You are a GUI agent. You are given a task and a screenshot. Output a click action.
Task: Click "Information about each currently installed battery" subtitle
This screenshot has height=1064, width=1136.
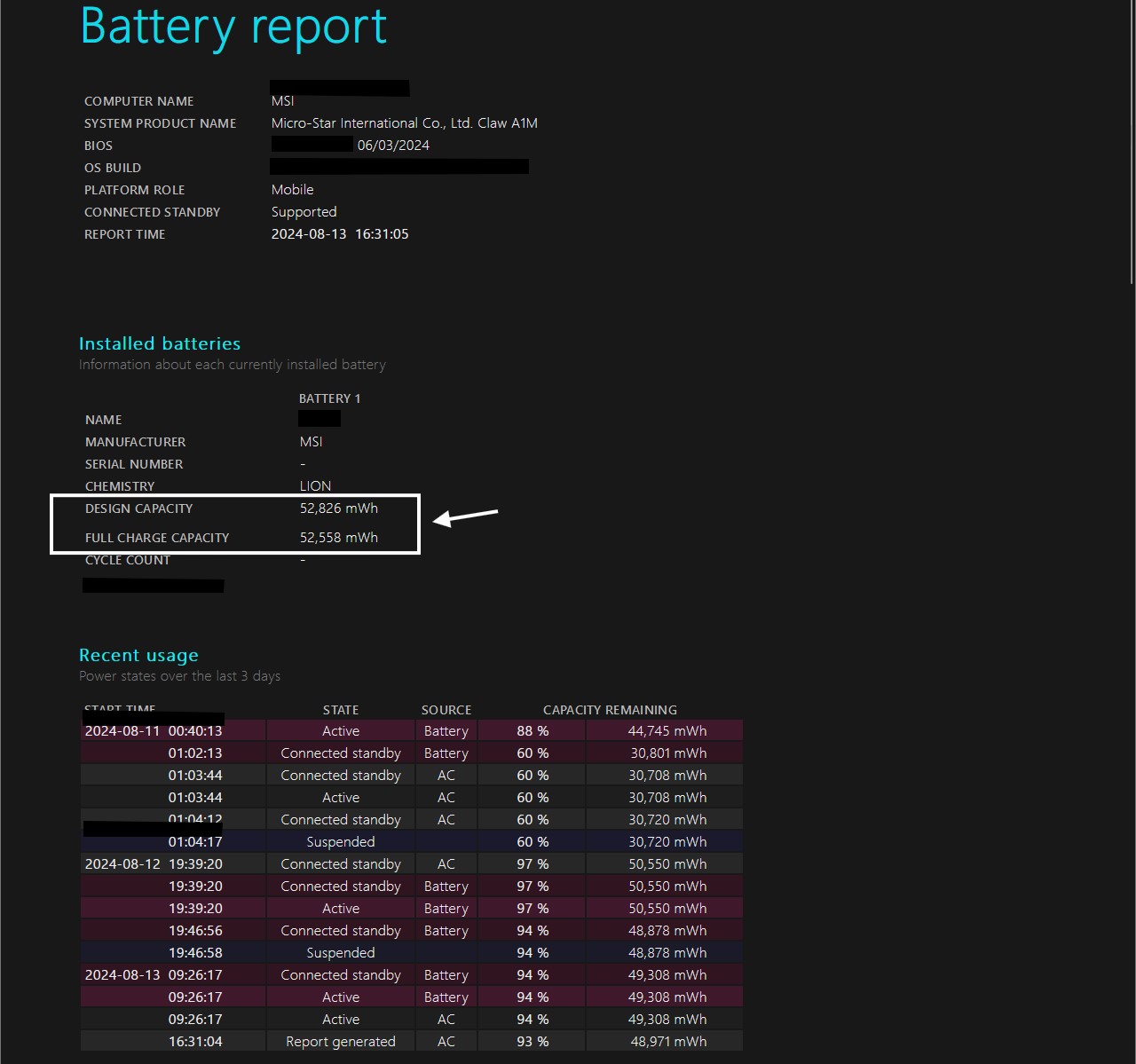(233, 365)
